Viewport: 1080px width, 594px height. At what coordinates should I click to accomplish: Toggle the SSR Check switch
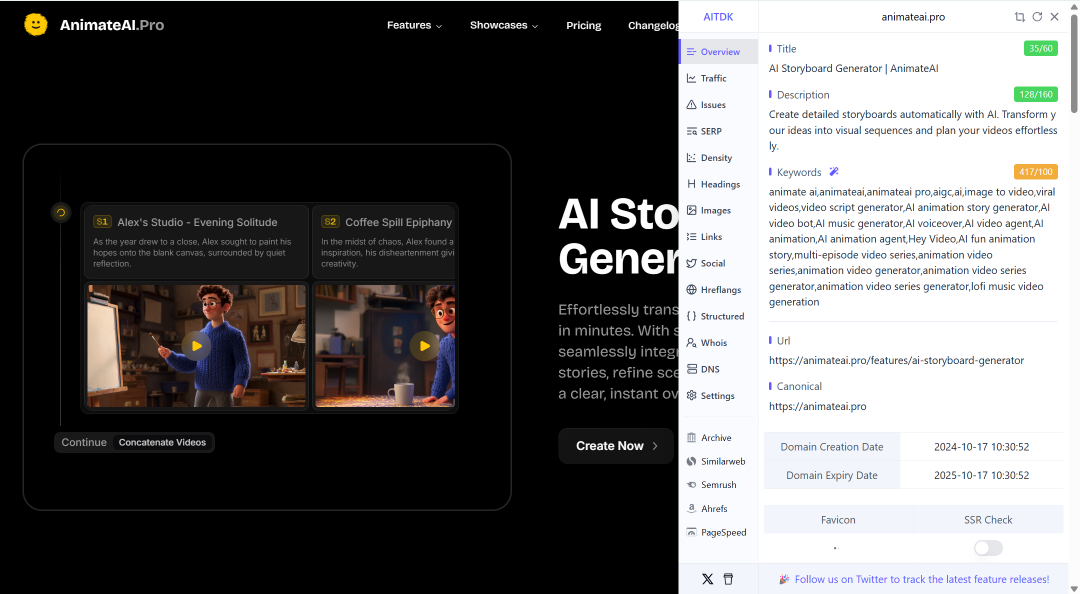coord(988,548)
